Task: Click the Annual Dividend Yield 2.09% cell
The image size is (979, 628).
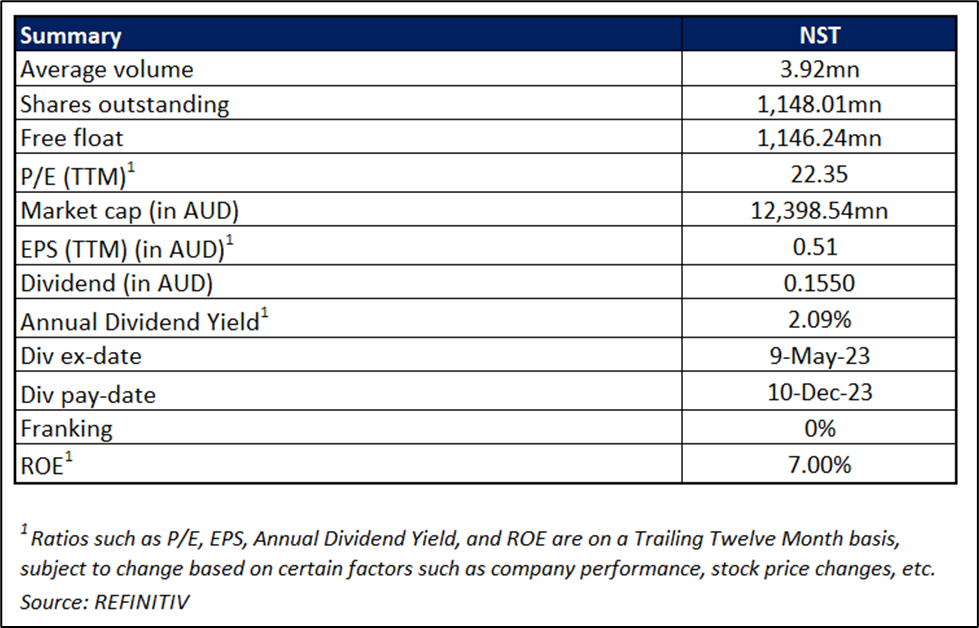Action: (819, 319)
